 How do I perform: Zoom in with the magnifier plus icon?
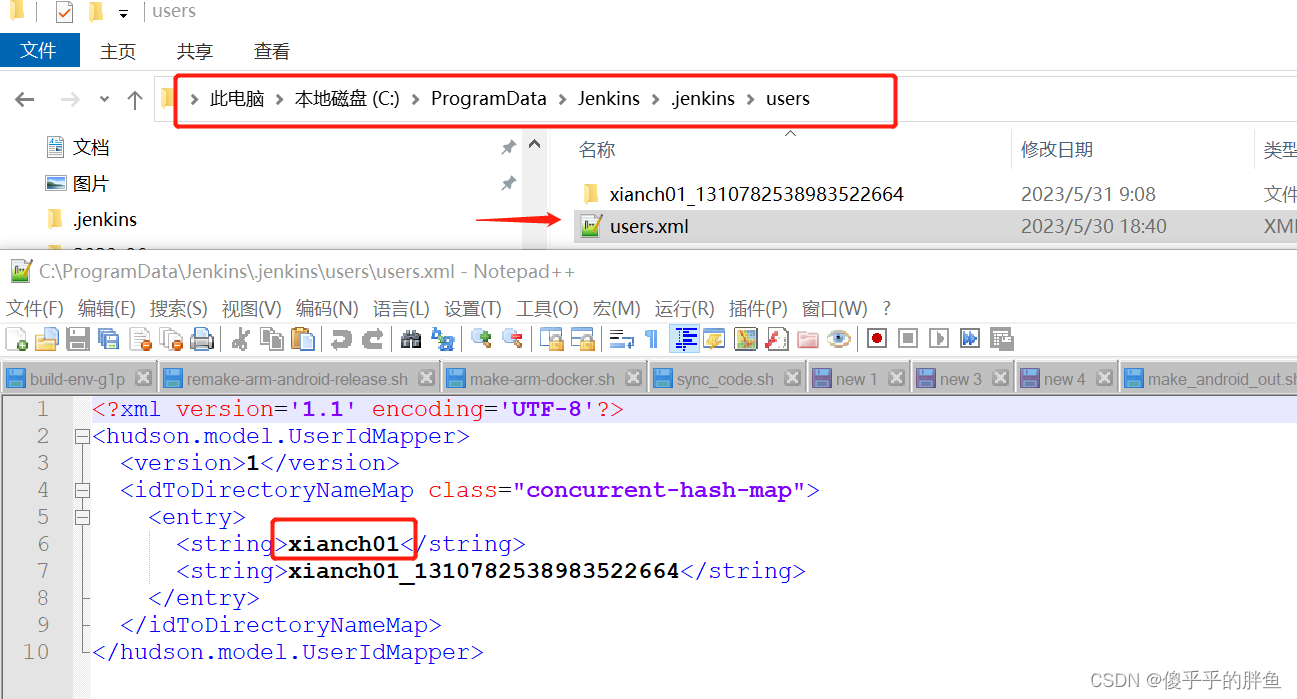pyautogui.click(x=481, y=339)
